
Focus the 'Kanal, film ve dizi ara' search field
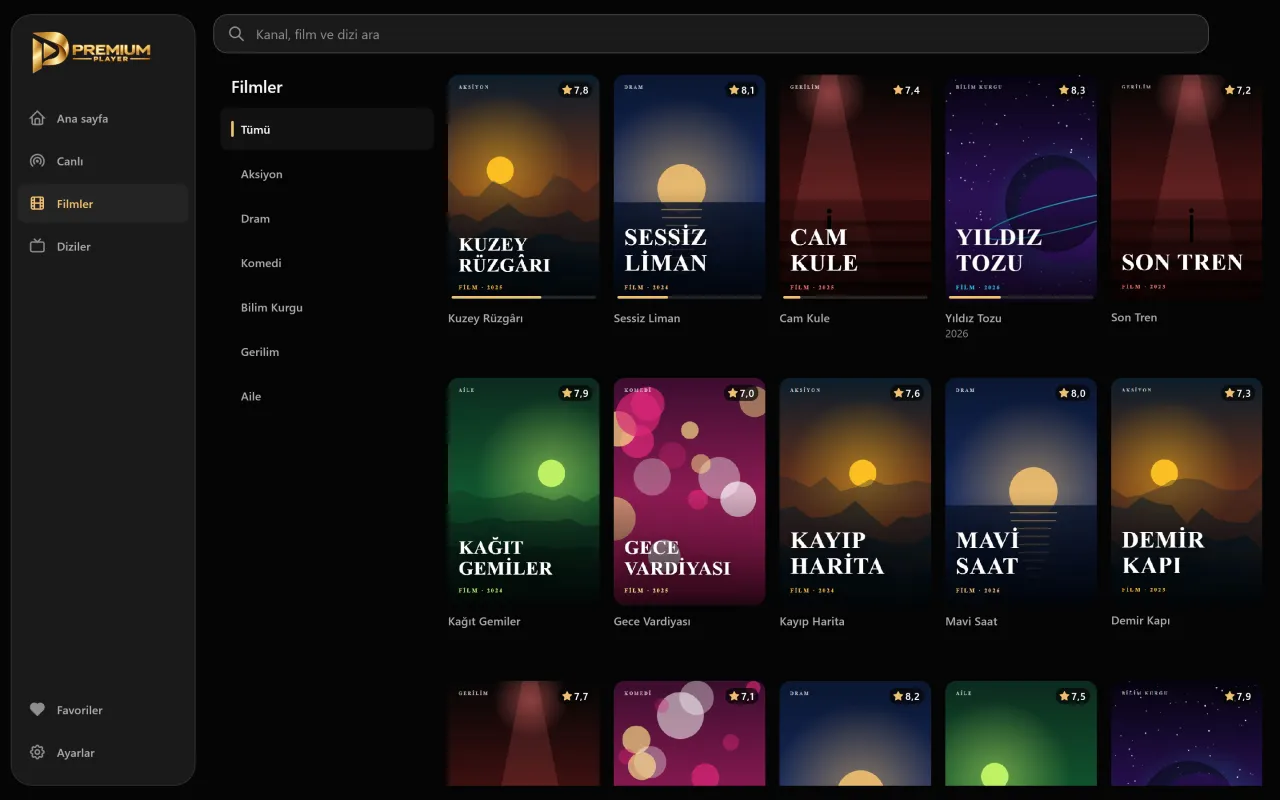(711, 34)
